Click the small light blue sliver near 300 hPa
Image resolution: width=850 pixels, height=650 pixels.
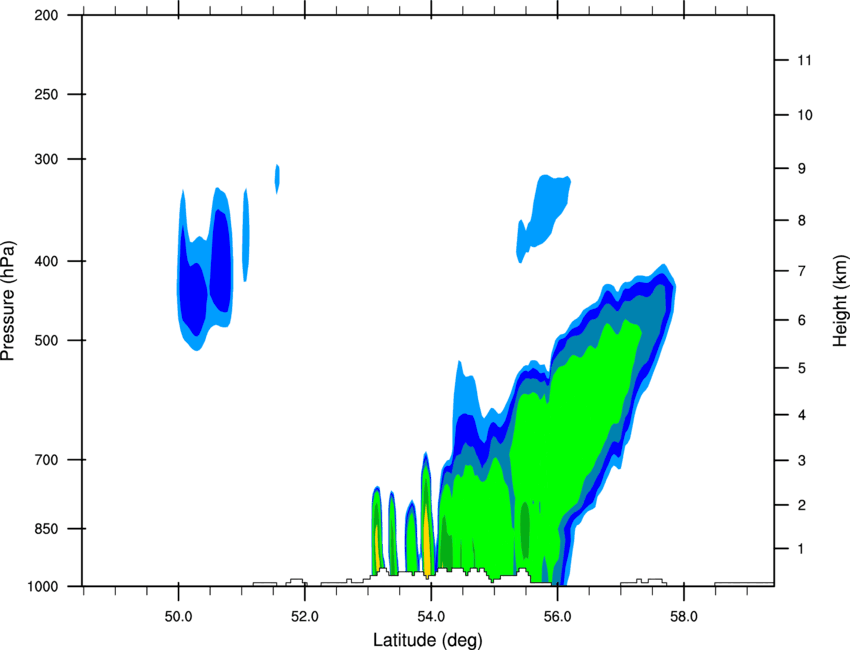click(277, 178)
